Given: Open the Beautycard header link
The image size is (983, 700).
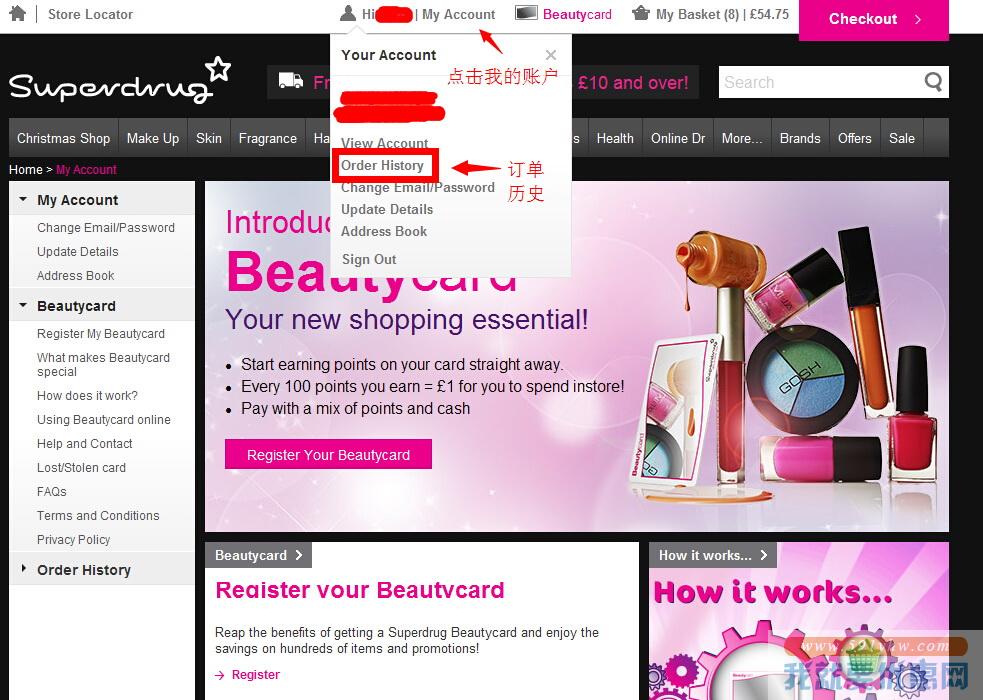Looking at the screenshot, I should (x=577, y=14).
